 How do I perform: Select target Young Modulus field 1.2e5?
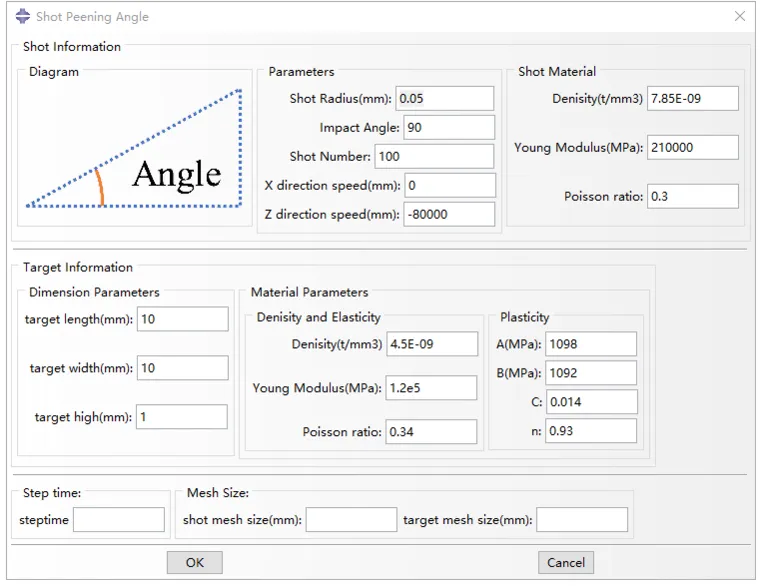click(431, 388)
